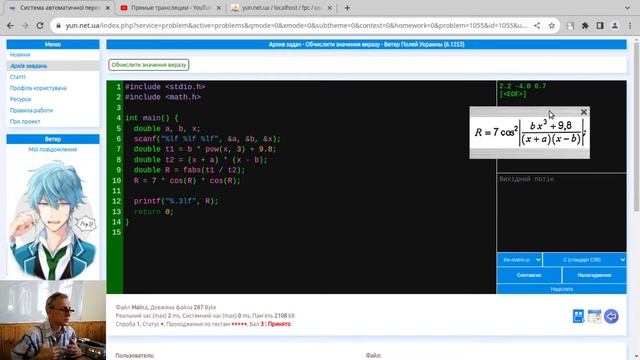Switch to the yun.net.ua localhost tab
The image size is (640, 360).
point(282,8)
